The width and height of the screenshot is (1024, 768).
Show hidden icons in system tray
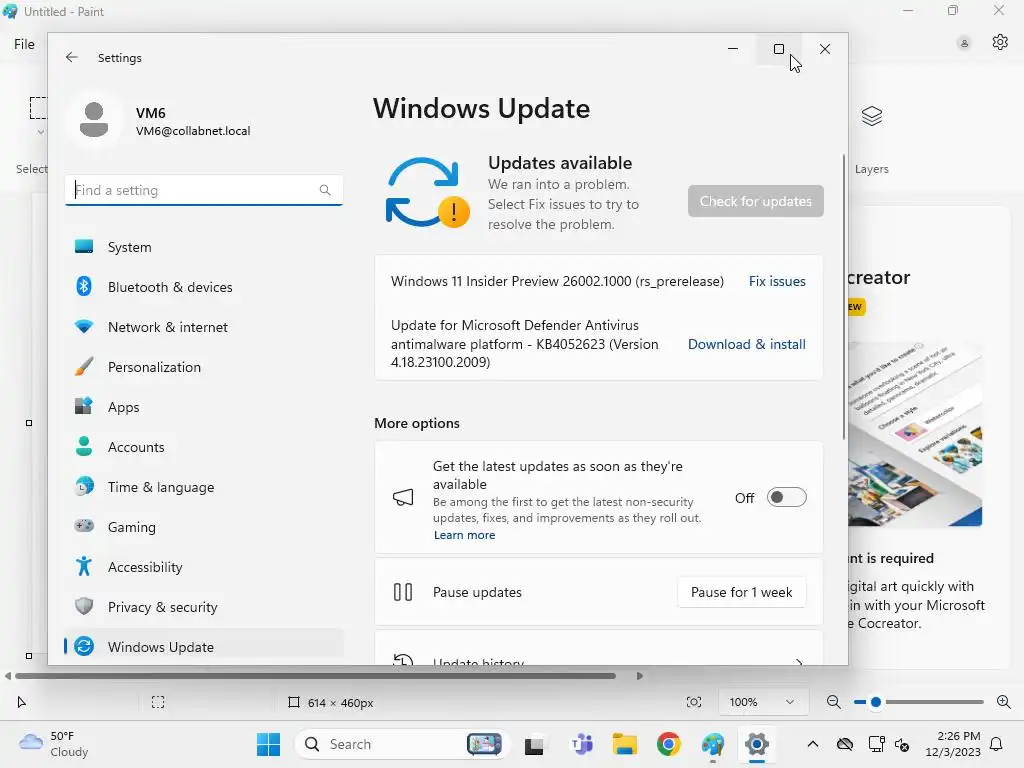point(812,744)
